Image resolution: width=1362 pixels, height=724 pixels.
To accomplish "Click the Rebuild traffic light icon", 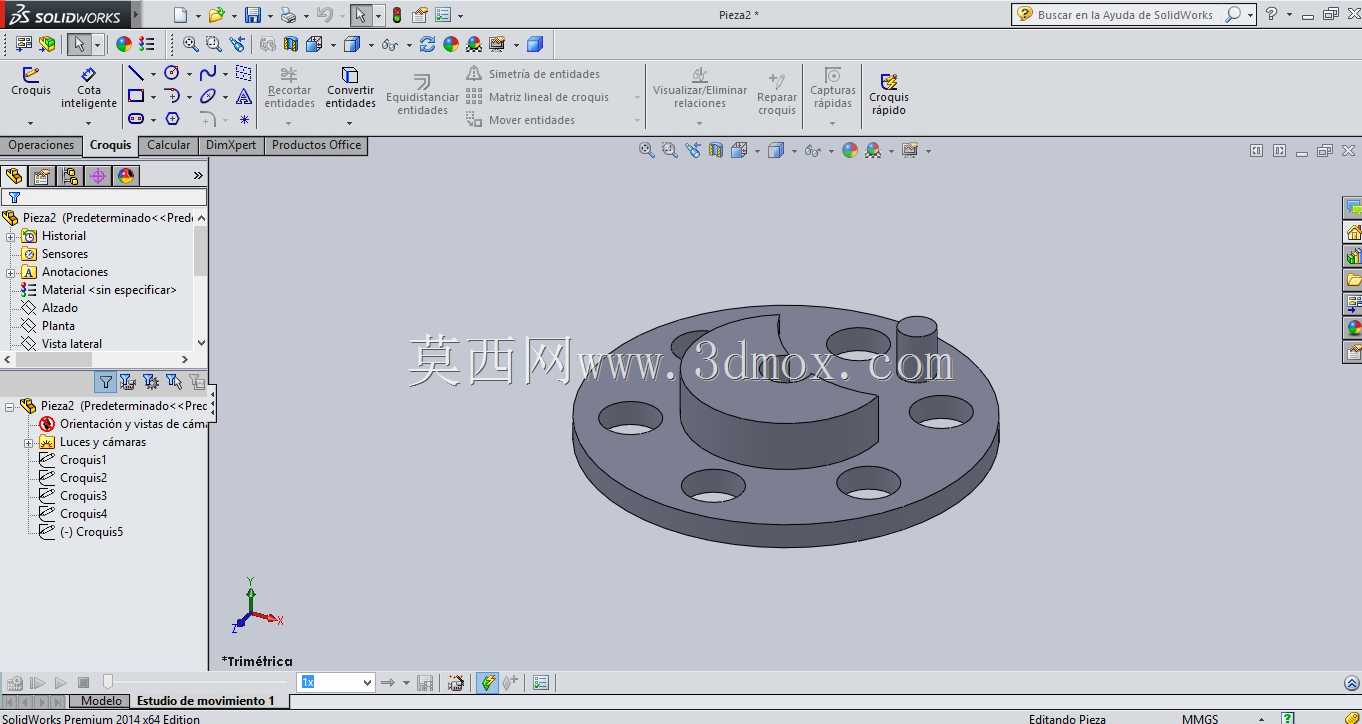I will coord(397,15).
